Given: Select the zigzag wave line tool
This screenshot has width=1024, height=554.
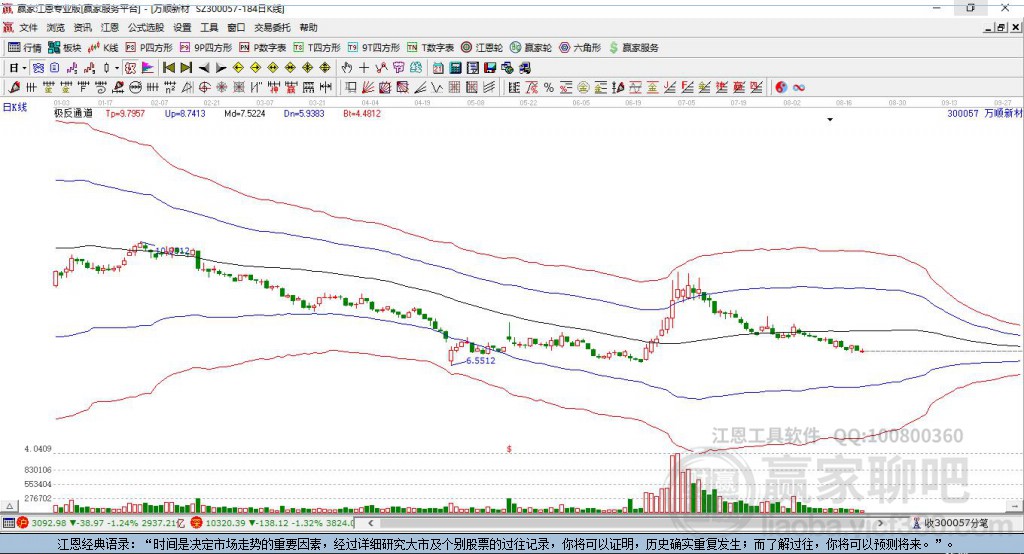Looking at the screenshot, I should 438,88.
